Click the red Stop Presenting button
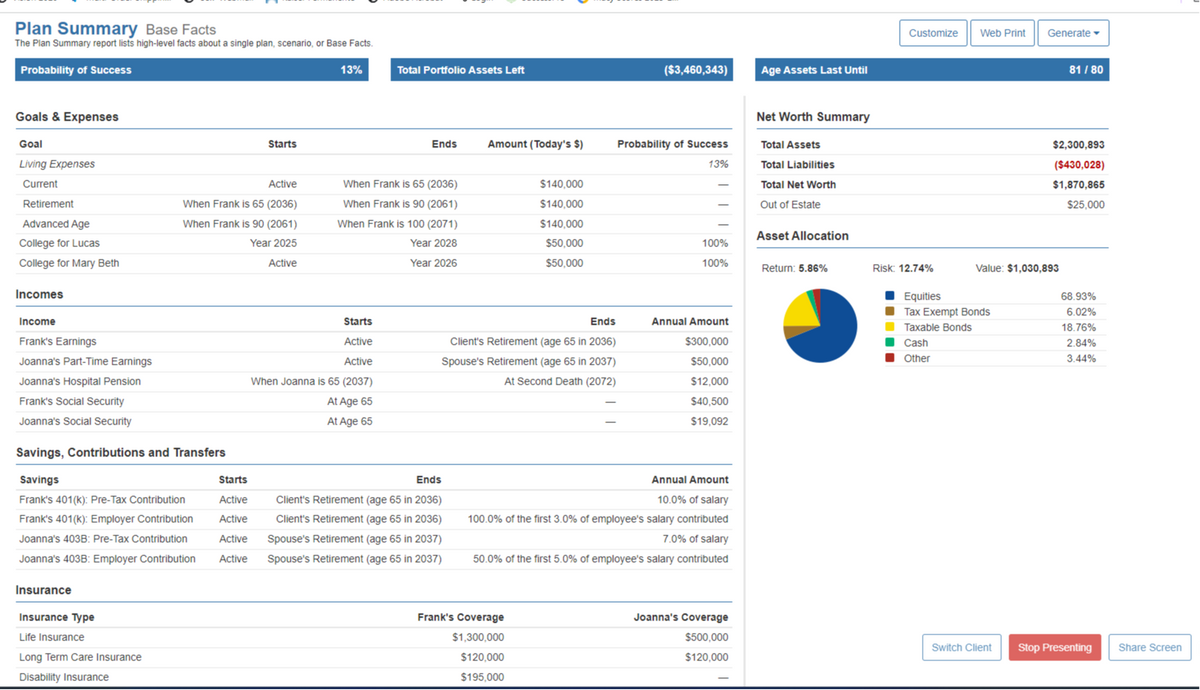Image resolution: width=1200 pixels, height=690 pixels. [x=1054, y=647]
